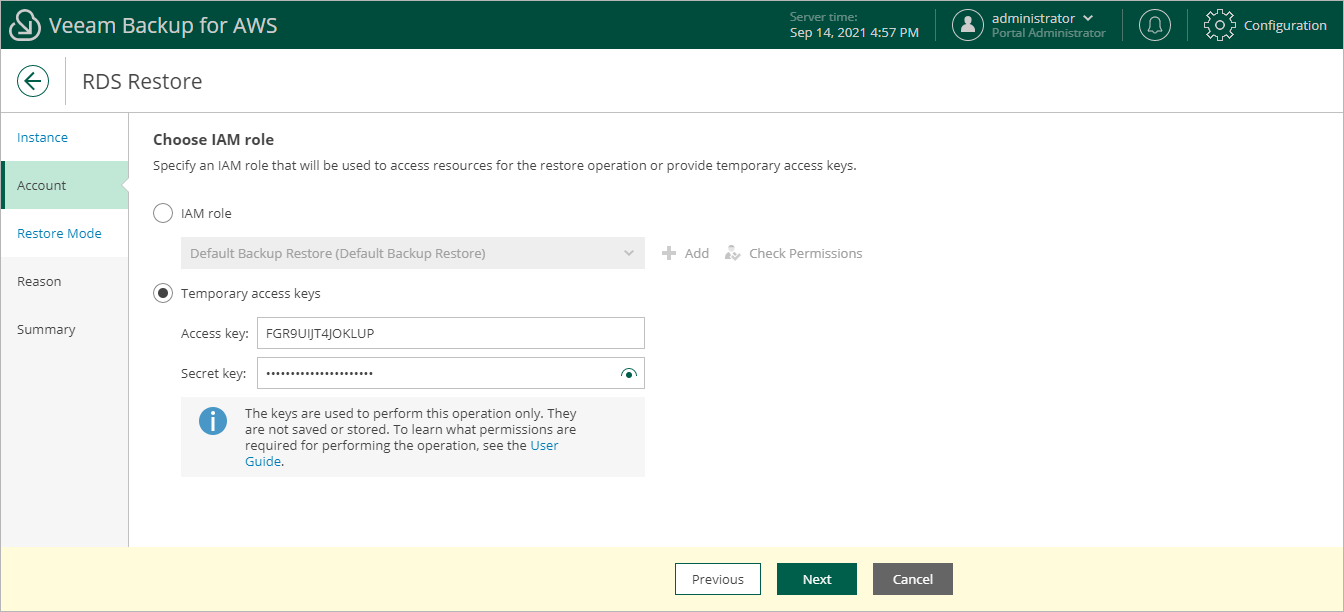Open the Default Backup Restore dropdown
Screen dimensions: 1344x612
(x=412, y=253)
